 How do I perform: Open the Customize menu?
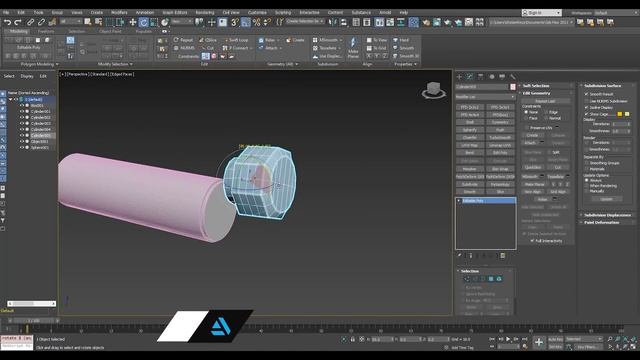[x=257, y=13]
